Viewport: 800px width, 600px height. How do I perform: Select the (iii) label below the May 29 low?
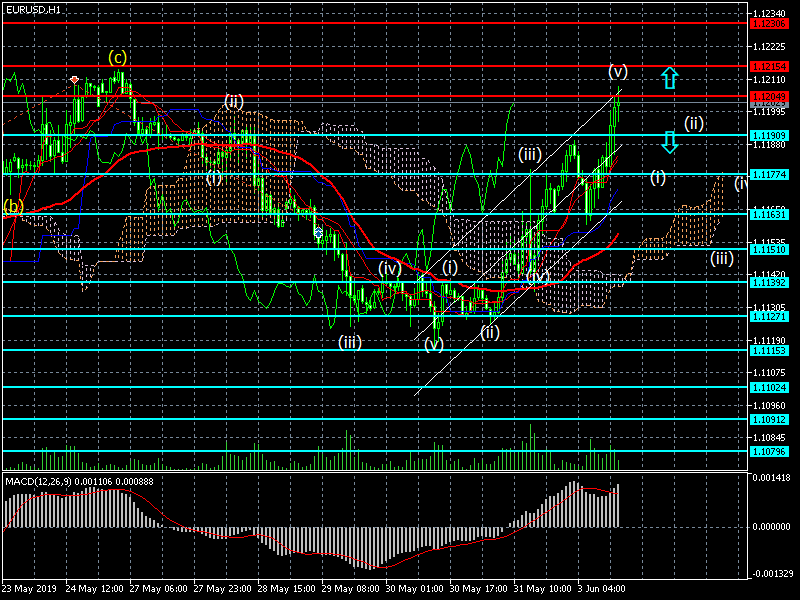click(x=349, y=342)
